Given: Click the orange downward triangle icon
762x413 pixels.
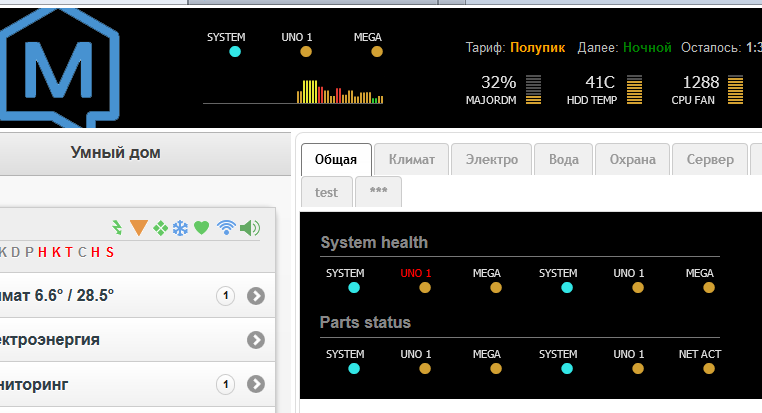Looking at the screenshot, I should [138, 228].
